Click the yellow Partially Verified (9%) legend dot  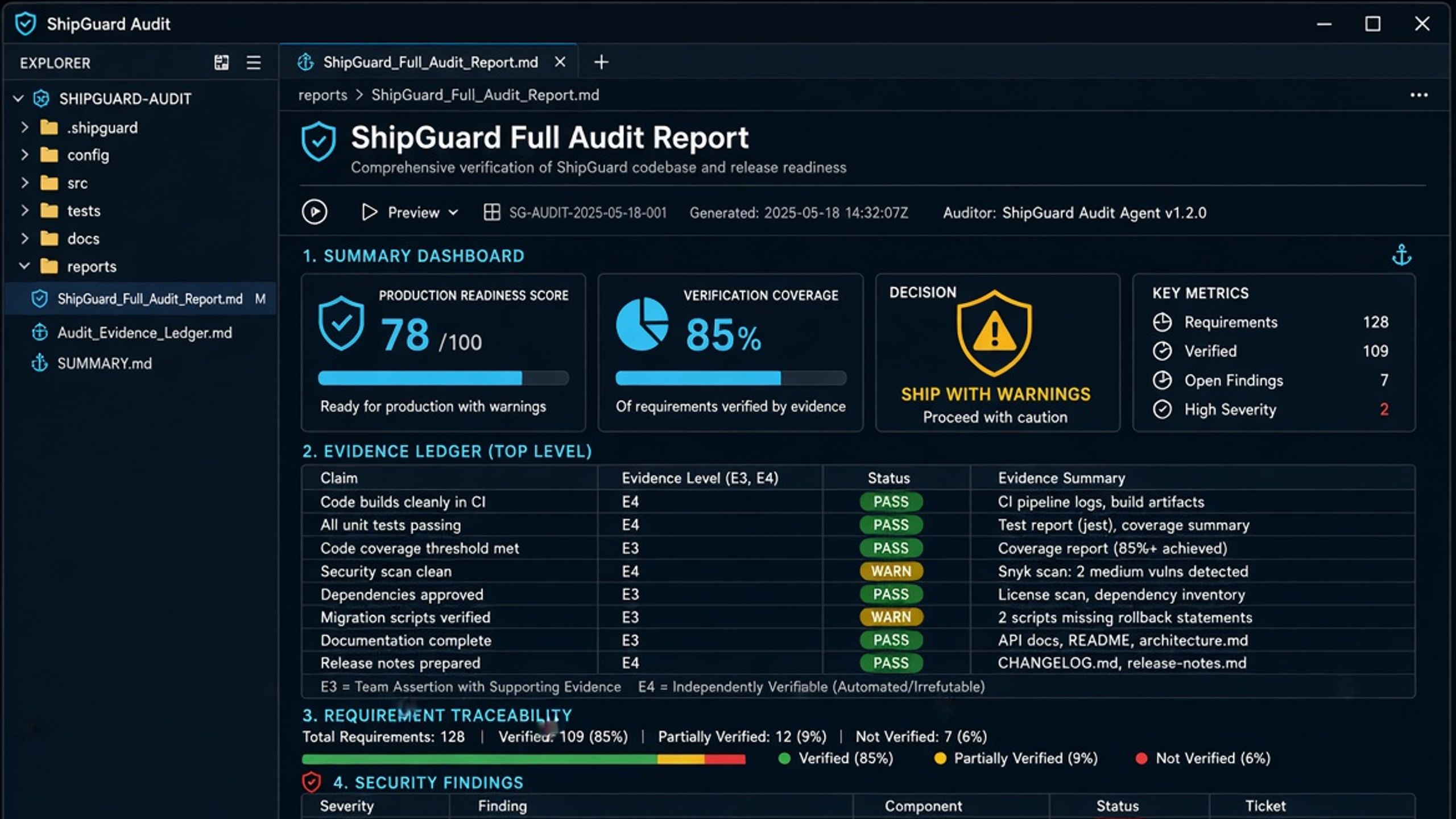point(940,758)
